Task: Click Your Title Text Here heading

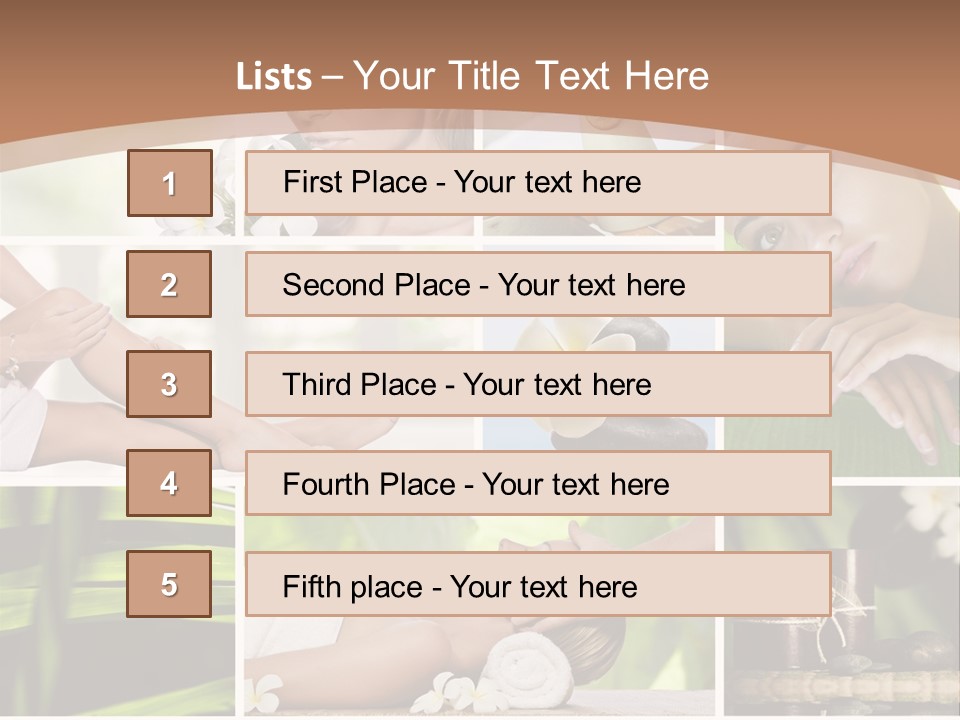Action: point(531,76)
